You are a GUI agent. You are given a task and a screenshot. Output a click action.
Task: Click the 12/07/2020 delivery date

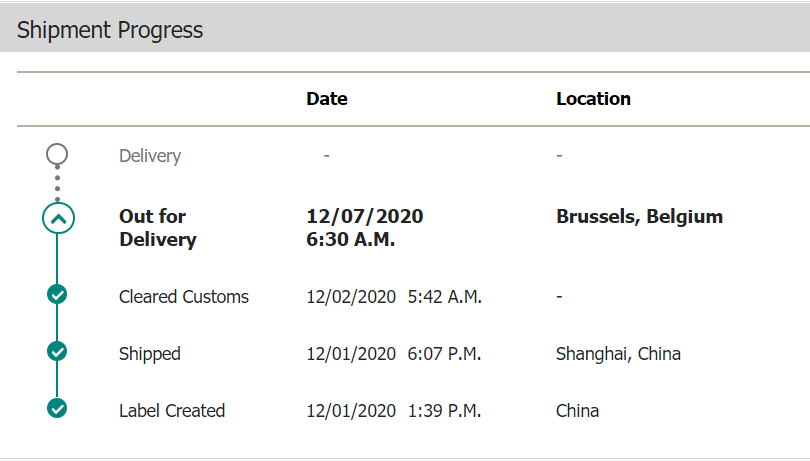[365, 216]
